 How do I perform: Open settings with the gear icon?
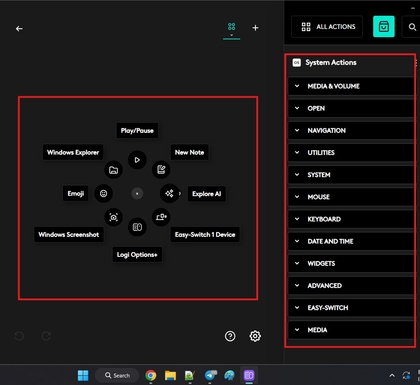[255, 336]
